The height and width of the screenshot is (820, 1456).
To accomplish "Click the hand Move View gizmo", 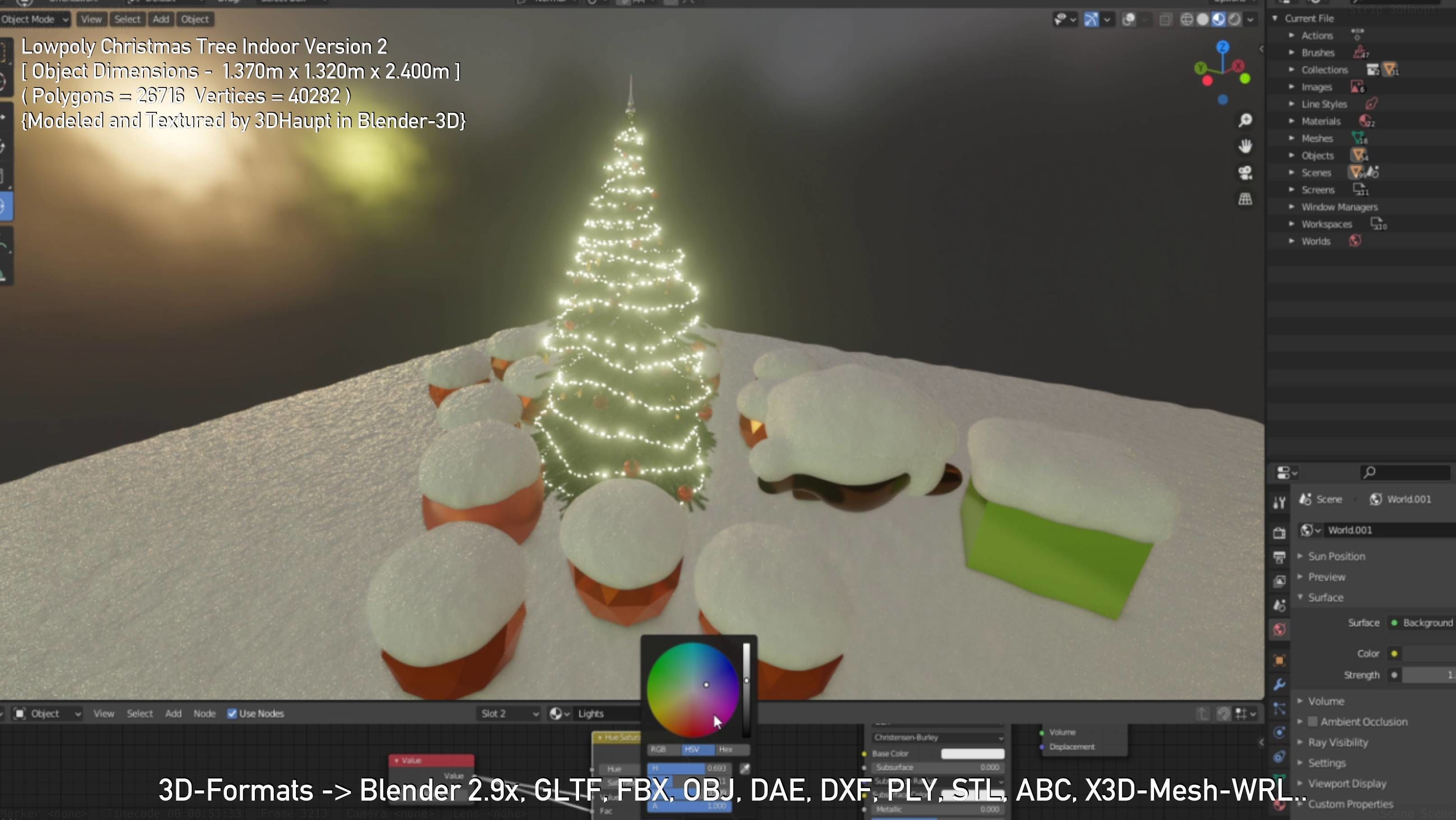I will [x=1245, y=147].
